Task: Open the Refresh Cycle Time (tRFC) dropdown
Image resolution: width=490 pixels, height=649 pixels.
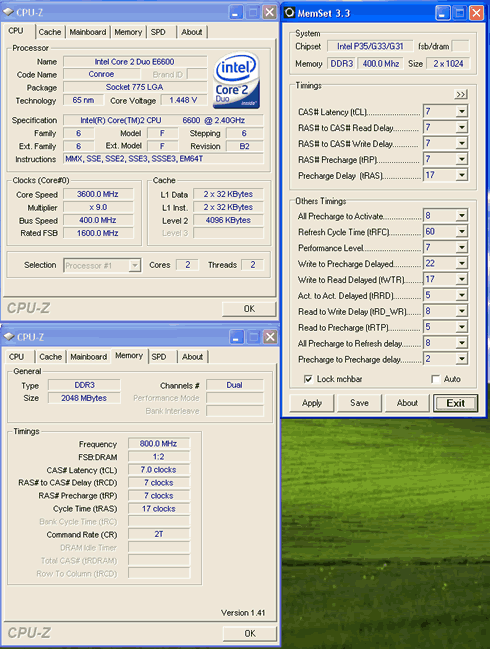Action: click(x=461, y=232)
